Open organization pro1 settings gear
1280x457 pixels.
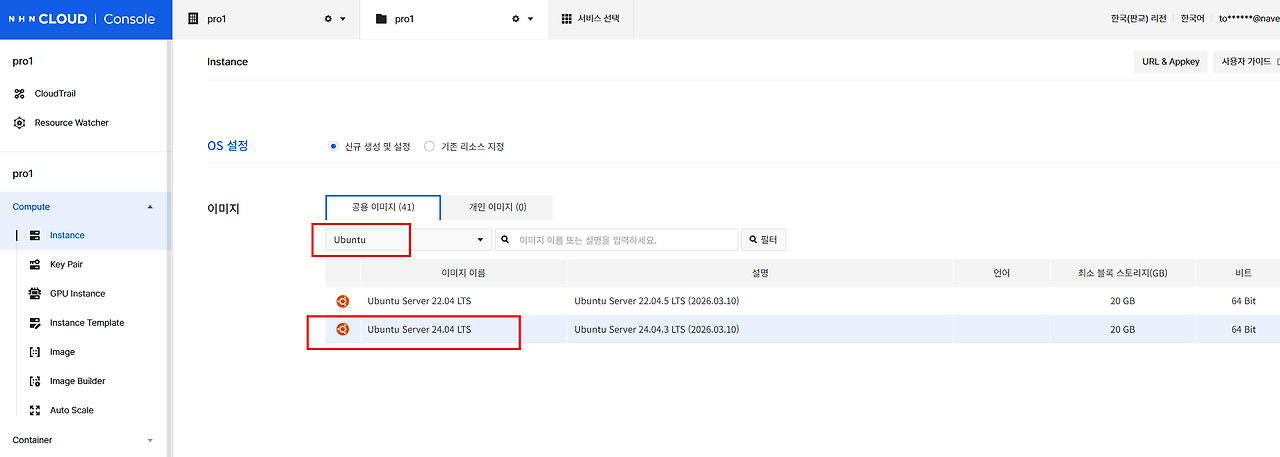pyautogui.click(x=328, y=19)
